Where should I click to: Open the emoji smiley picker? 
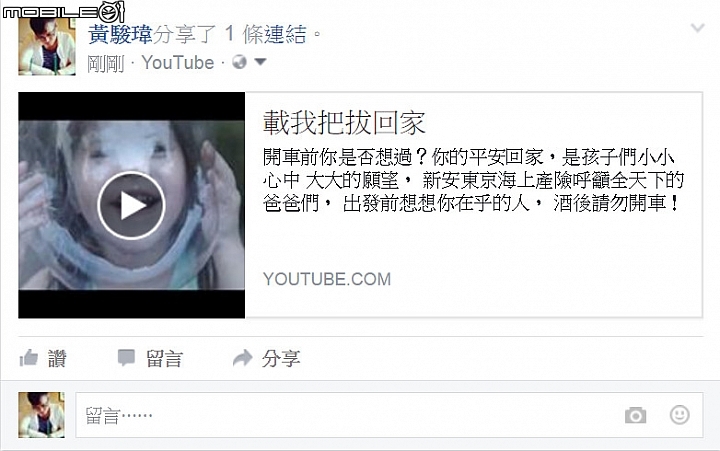coord(679,415)
